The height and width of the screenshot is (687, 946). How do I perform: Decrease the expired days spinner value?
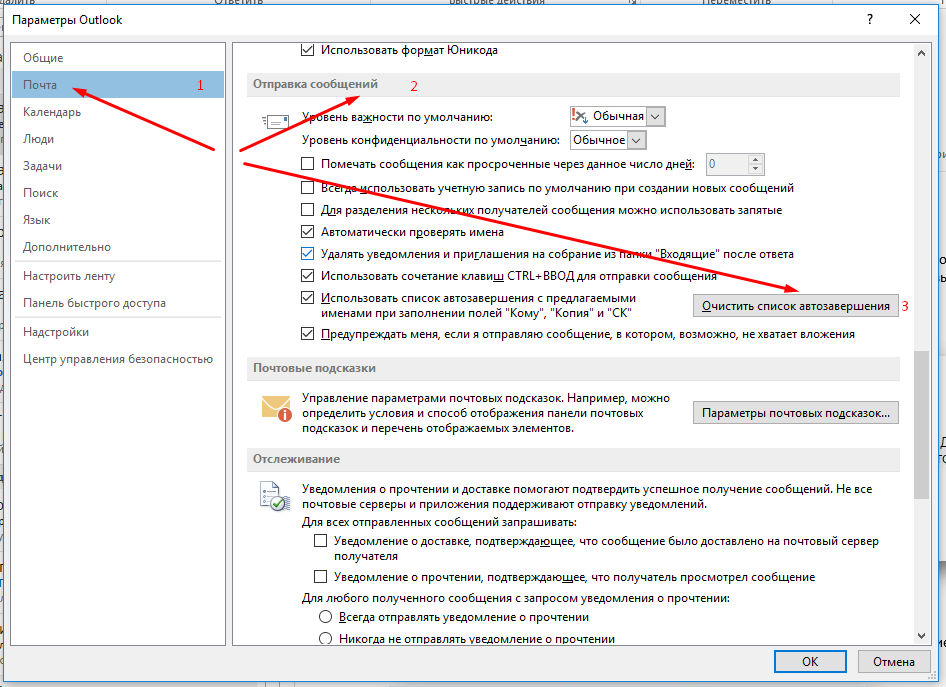[756, 169]
